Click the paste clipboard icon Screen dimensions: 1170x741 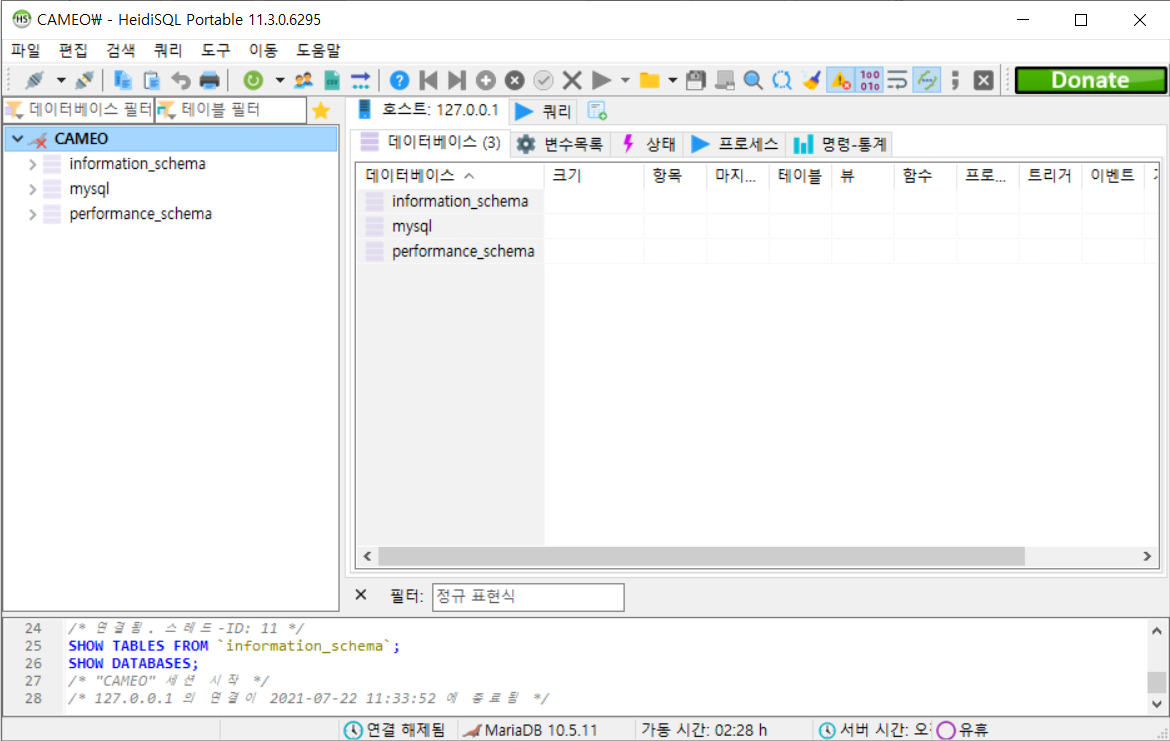coord(151,80)
